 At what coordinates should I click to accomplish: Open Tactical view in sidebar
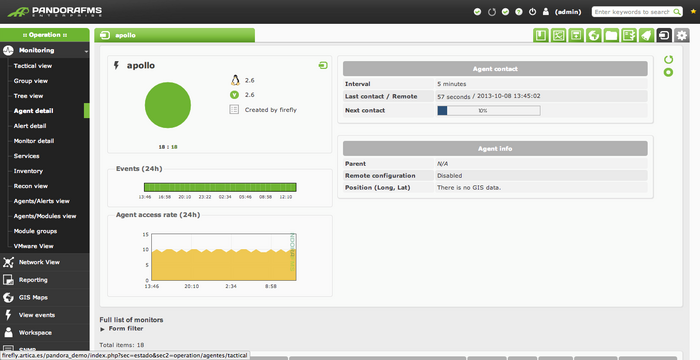pyautogui.click(x=33, y=66)
